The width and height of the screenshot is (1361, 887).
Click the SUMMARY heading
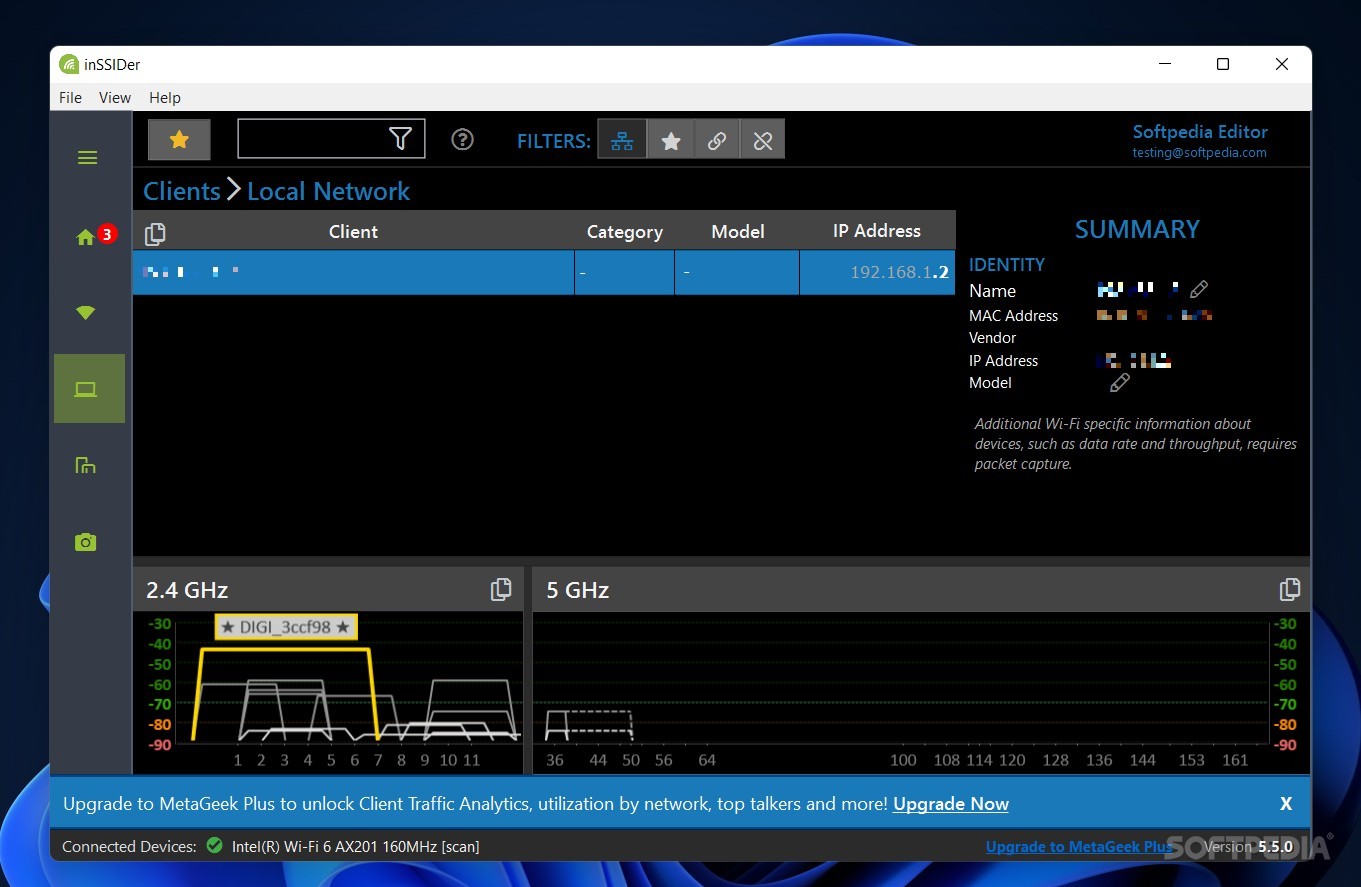pos(1137,229)
